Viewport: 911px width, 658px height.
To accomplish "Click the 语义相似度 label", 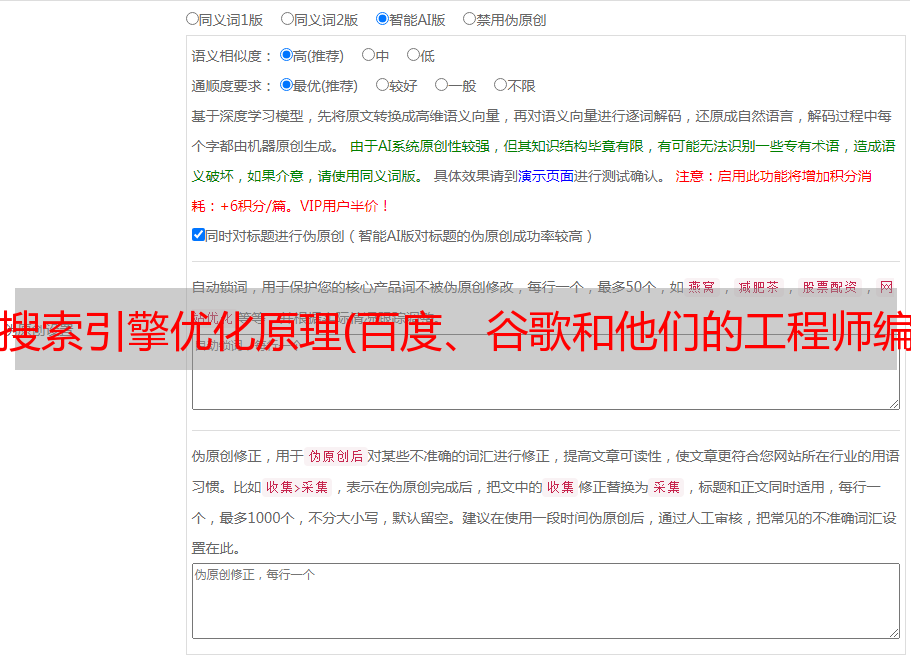I will coord(232,56).
